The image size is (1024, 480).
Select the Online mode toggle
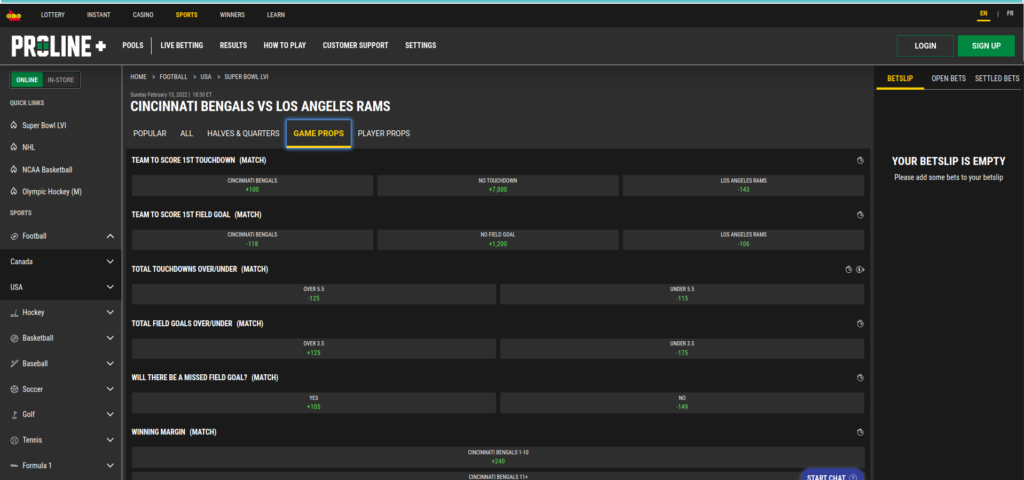[27, 80]
